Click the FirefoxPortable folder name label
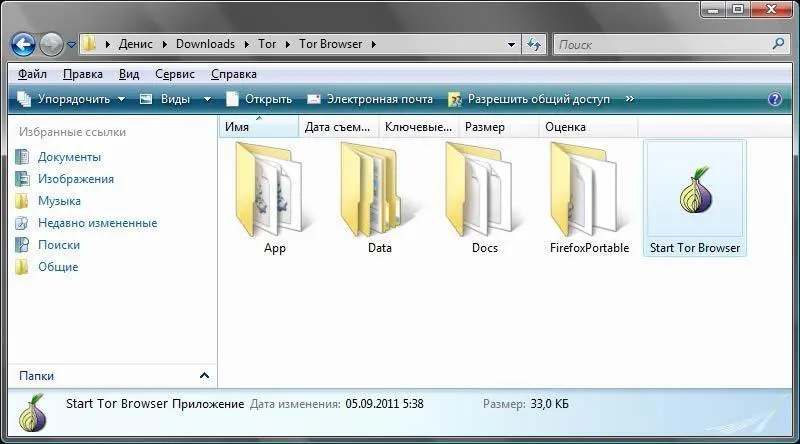The height and width of the screenshot is (444, 800). (589, 248)
